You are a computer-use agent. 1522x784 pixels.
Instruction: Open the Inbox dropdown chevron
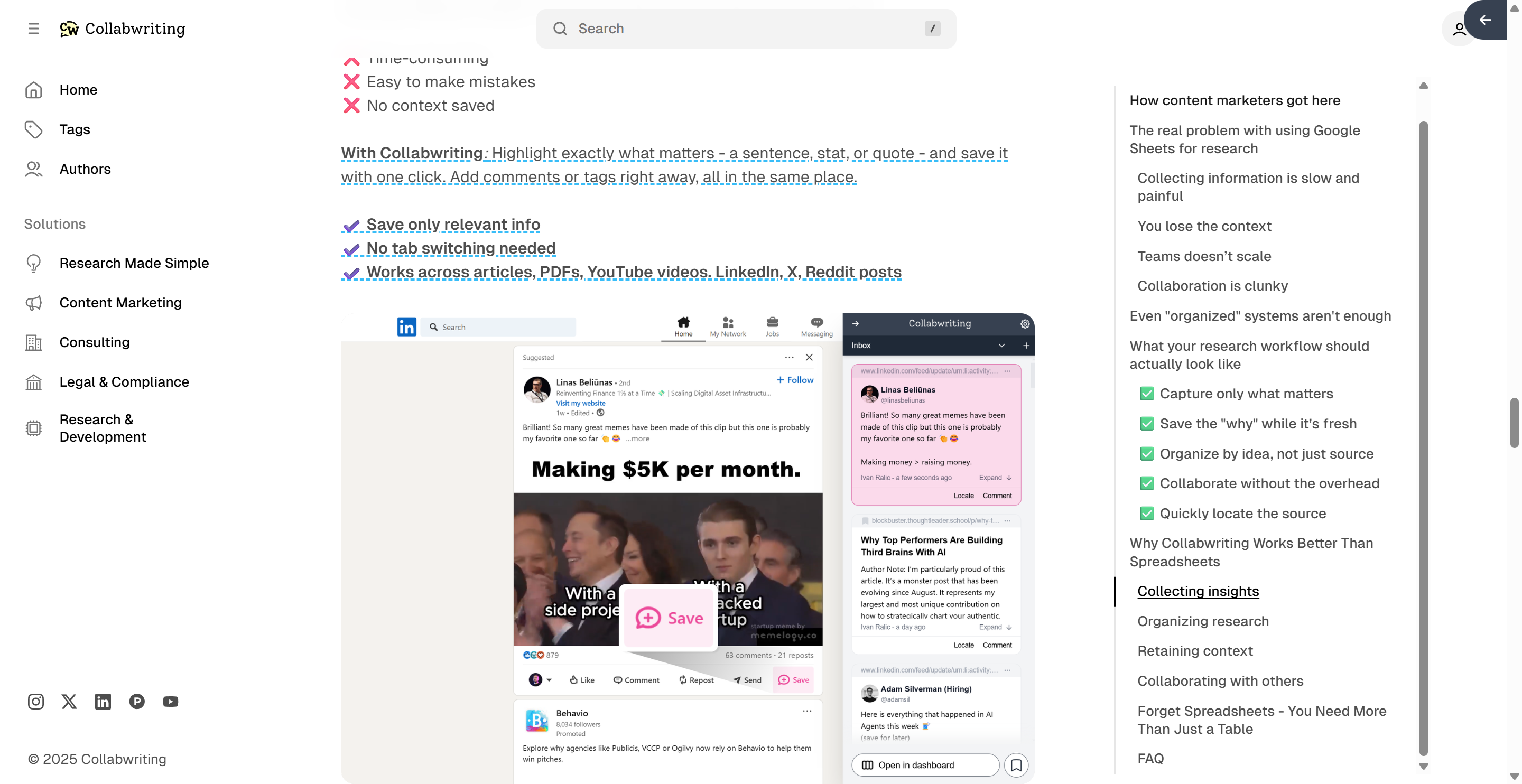click(1001, 346)
